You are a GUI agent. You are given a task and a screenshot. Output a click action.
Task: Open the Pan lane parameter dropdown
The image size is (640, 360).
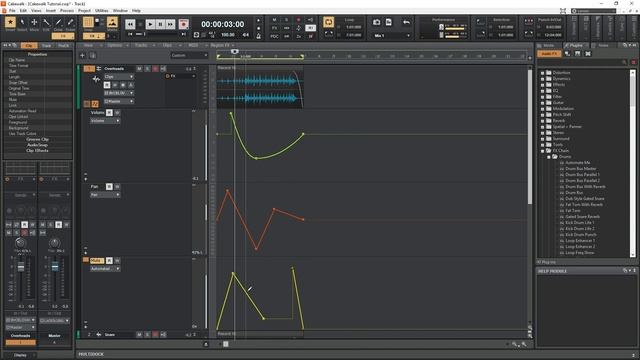coord(105,195)
